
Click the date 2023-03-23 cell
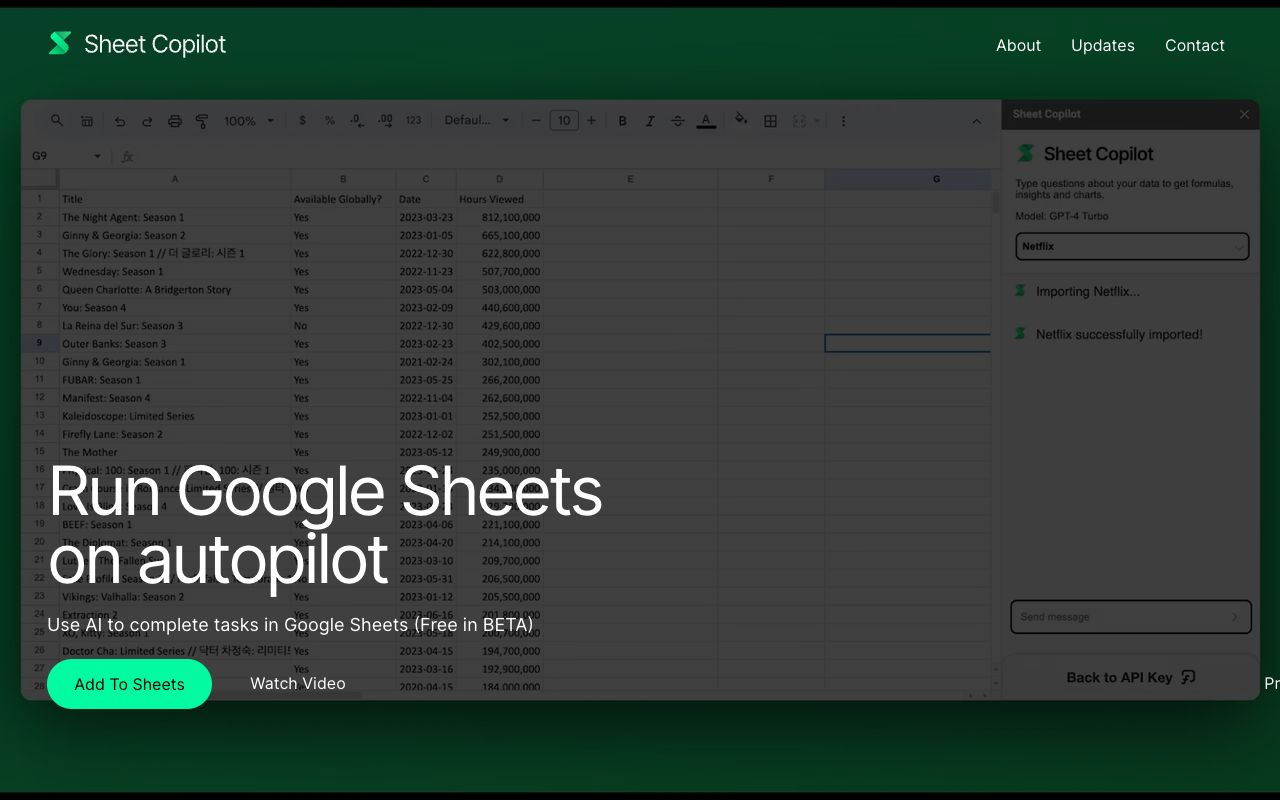click(426, 217)
